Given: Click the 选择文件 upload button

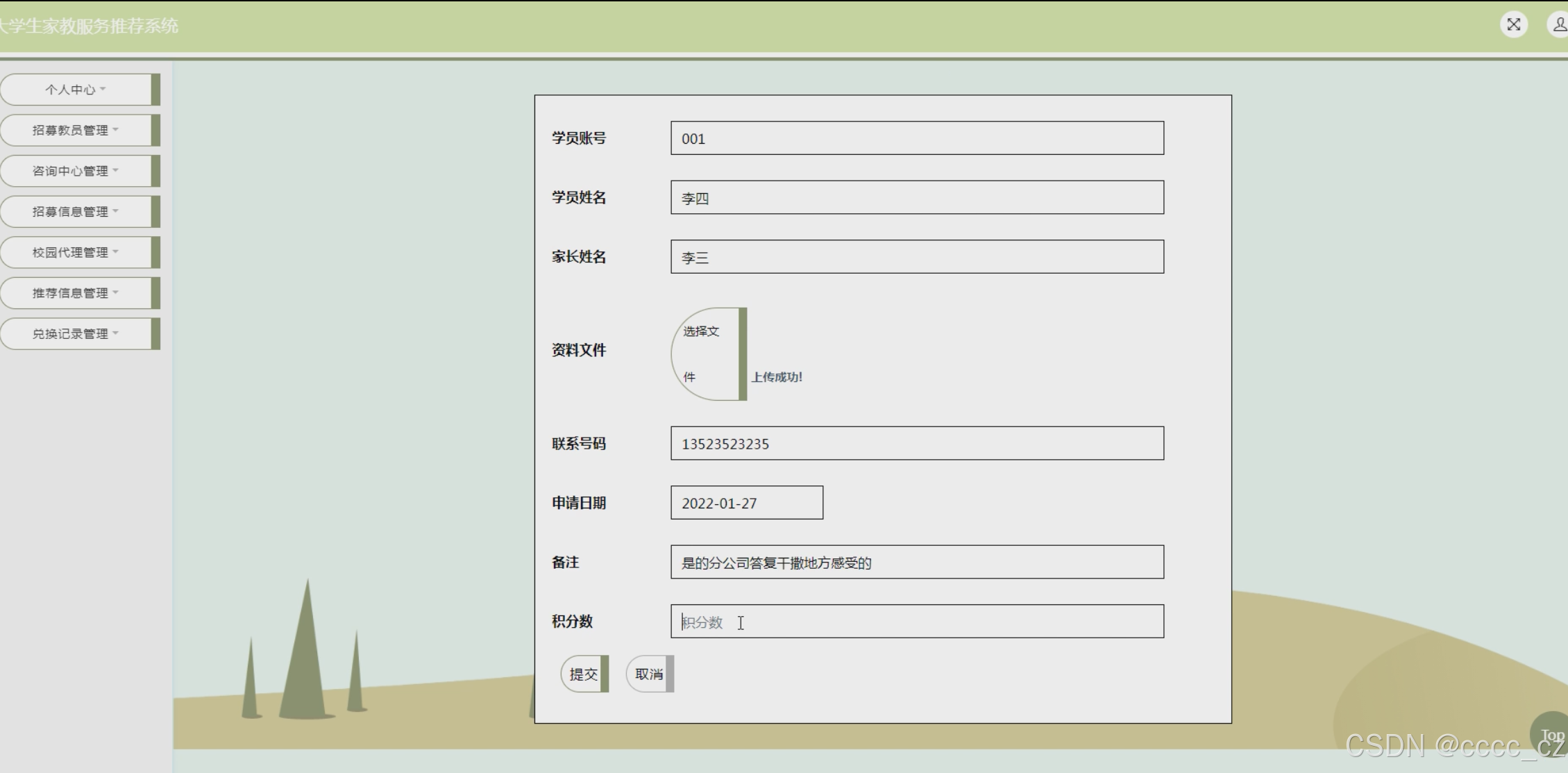Looking at the screenshot, I should click(x=707, y=354).
